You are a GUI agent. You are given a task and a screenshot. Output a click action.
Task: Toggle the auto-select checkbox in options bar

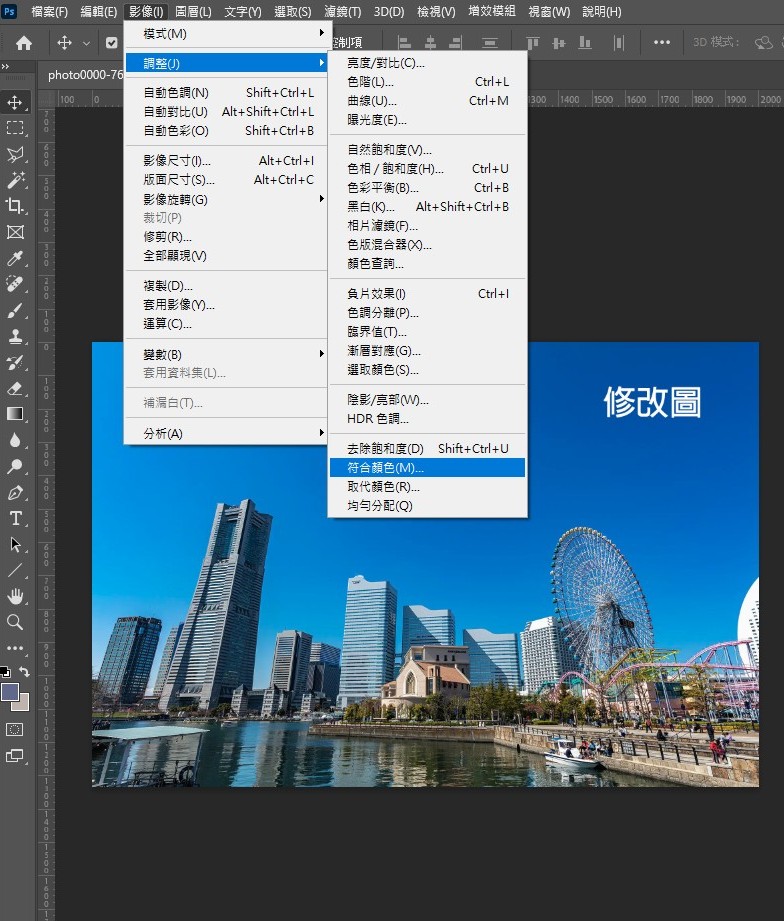111,43
